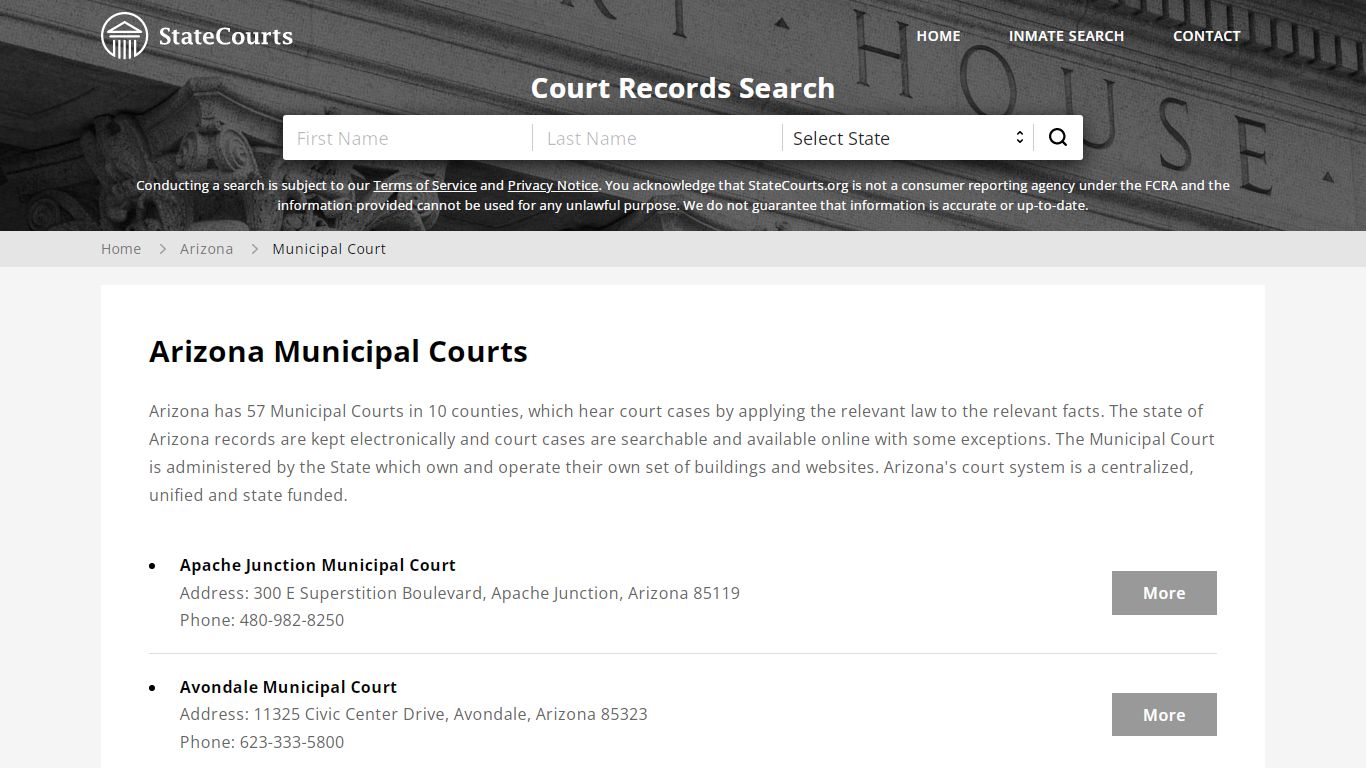The height and width of the screenshot is (768, 1366).
Task: Open Apache Junction Municipal Court link
Action: point(318,565)
